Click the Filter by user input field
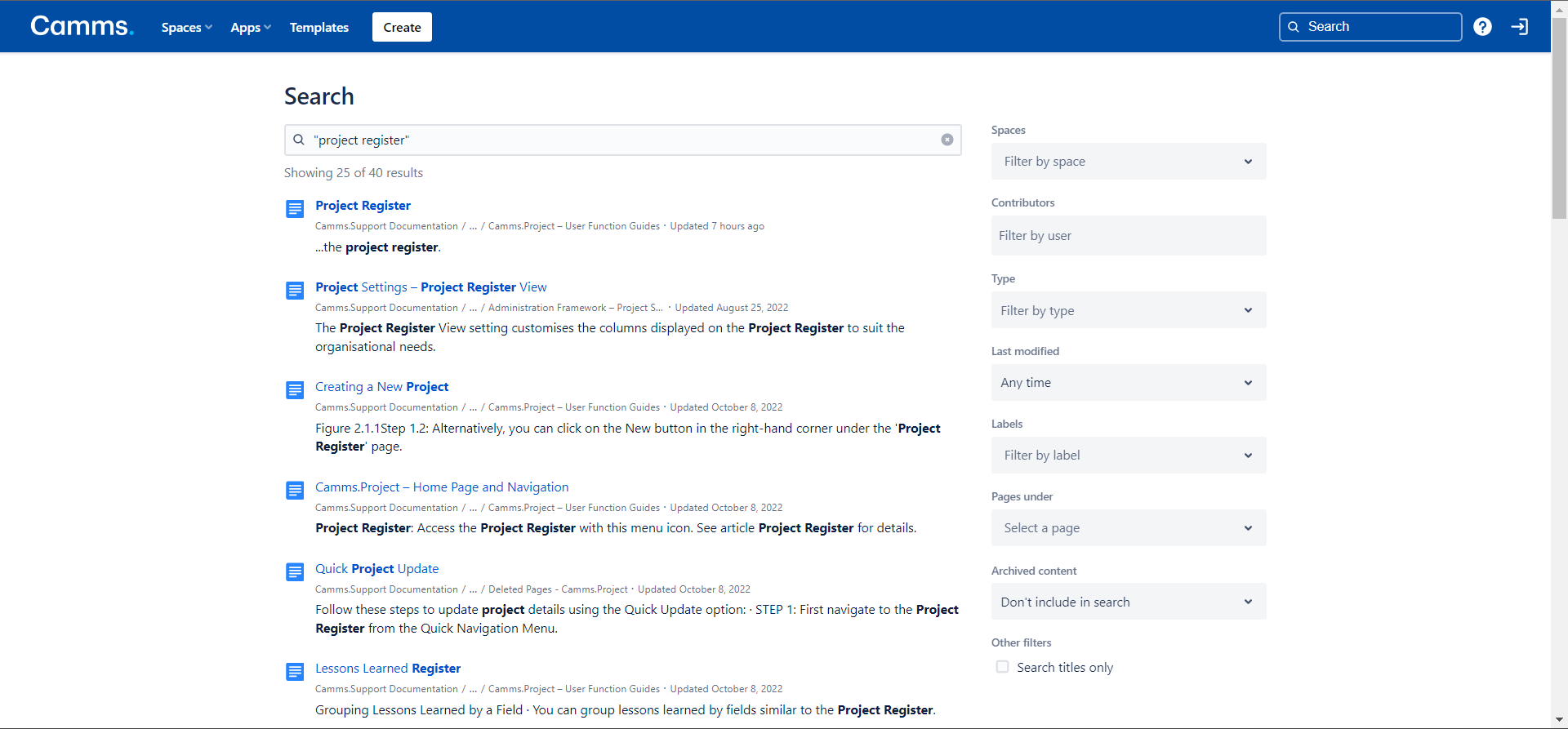Image resolution: width=1568 pixels, height=729 pixels. (1129, 236)
